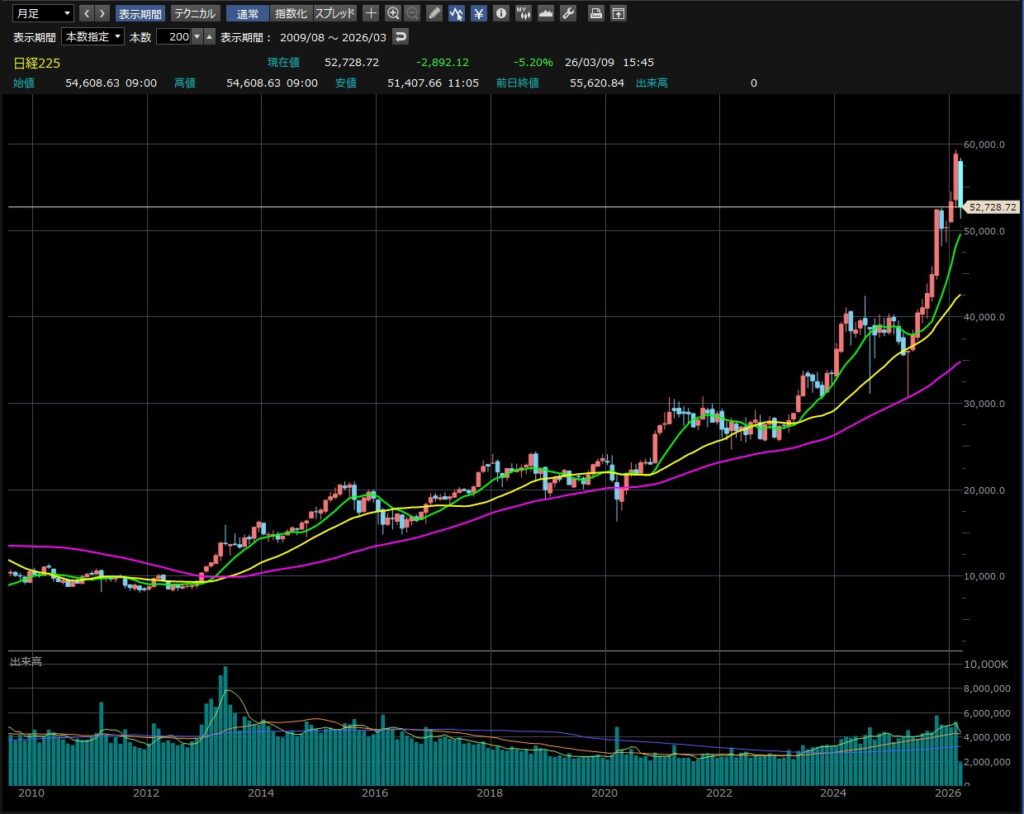Click the crosshair cursor icon
The image size is (1024, 814).
(371, 13)
